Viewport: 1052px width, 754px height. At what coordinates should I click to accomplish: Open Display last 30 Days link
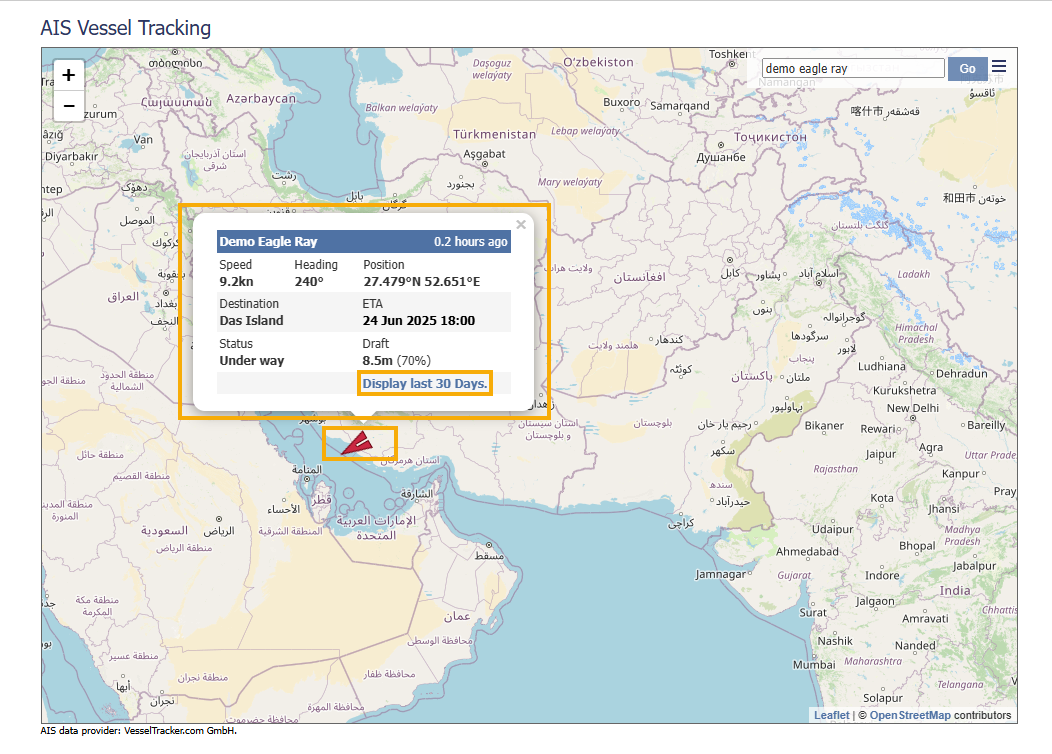tap(425, 383)
